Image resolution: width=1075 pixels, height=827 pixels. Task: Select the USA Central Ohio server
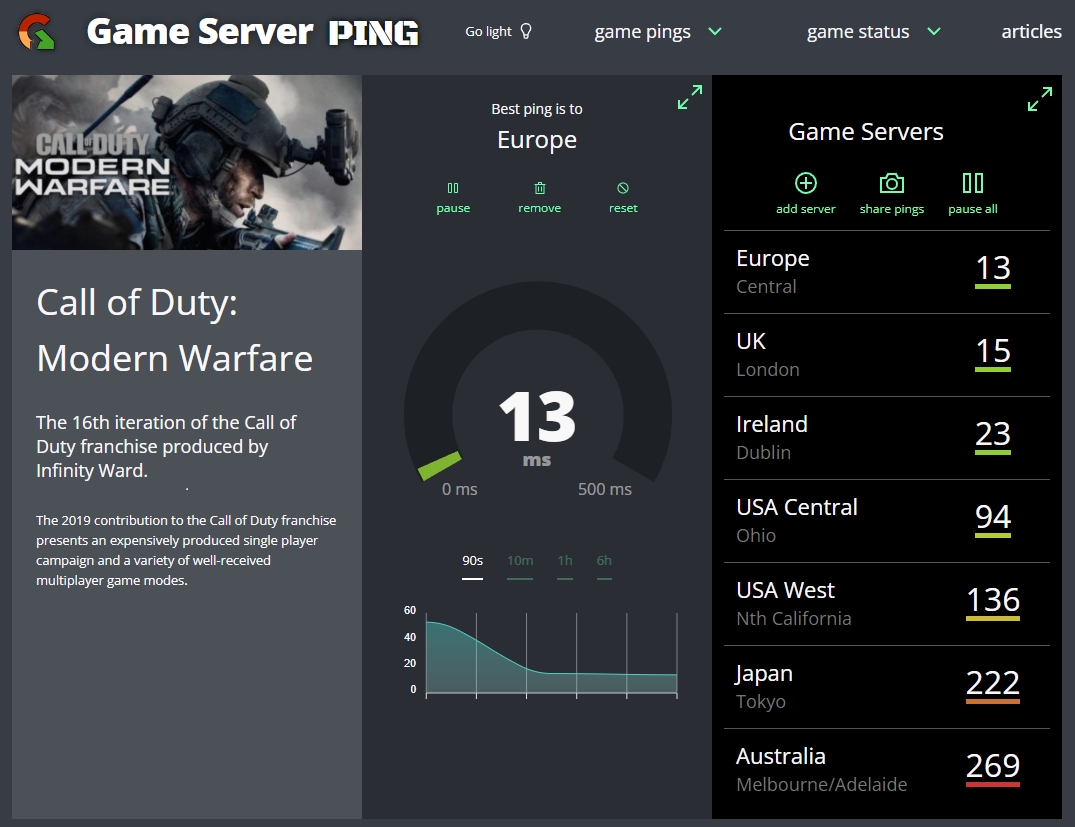[886, 520]
